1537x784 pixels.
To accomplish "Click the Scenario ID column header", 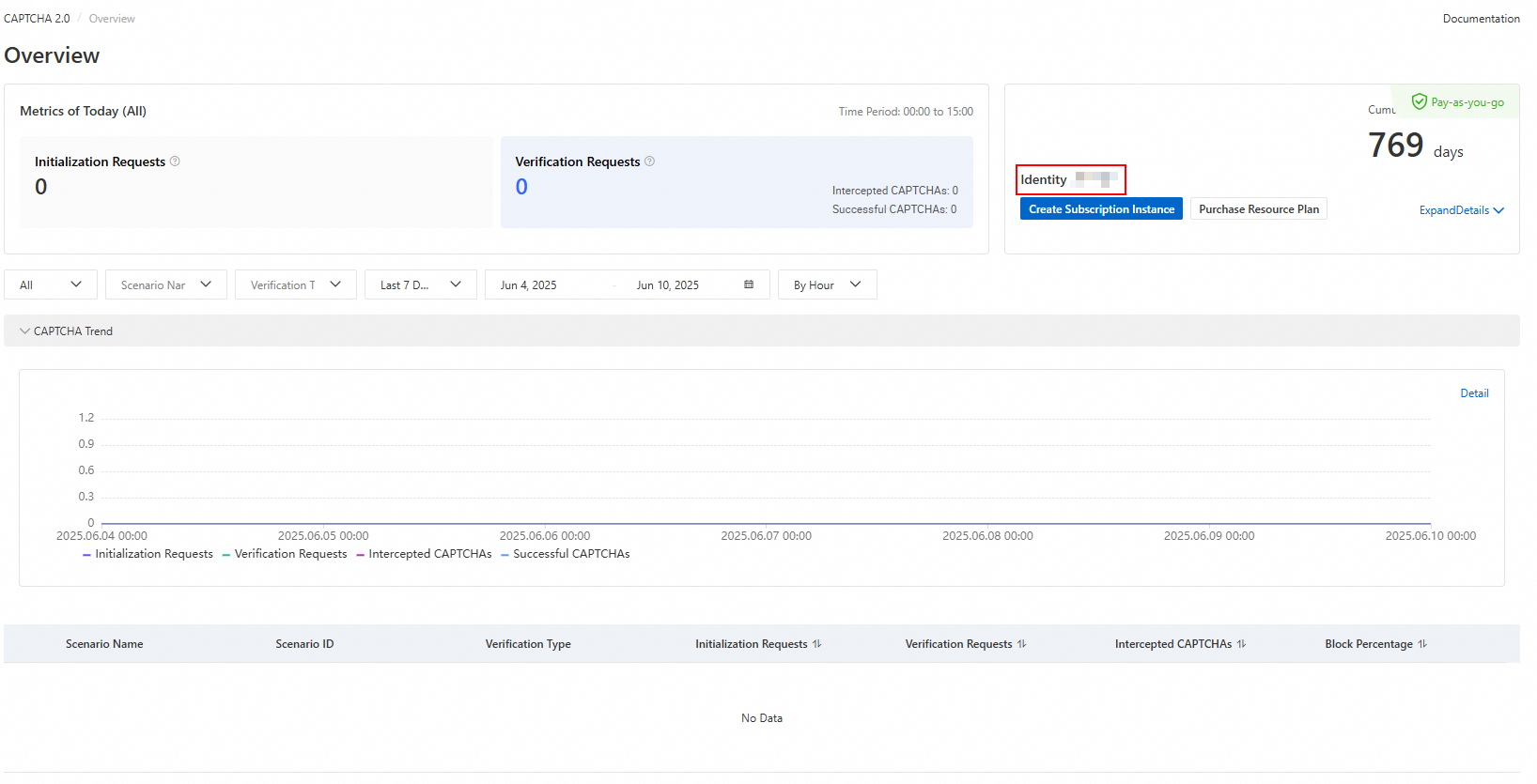I will 304,644.
